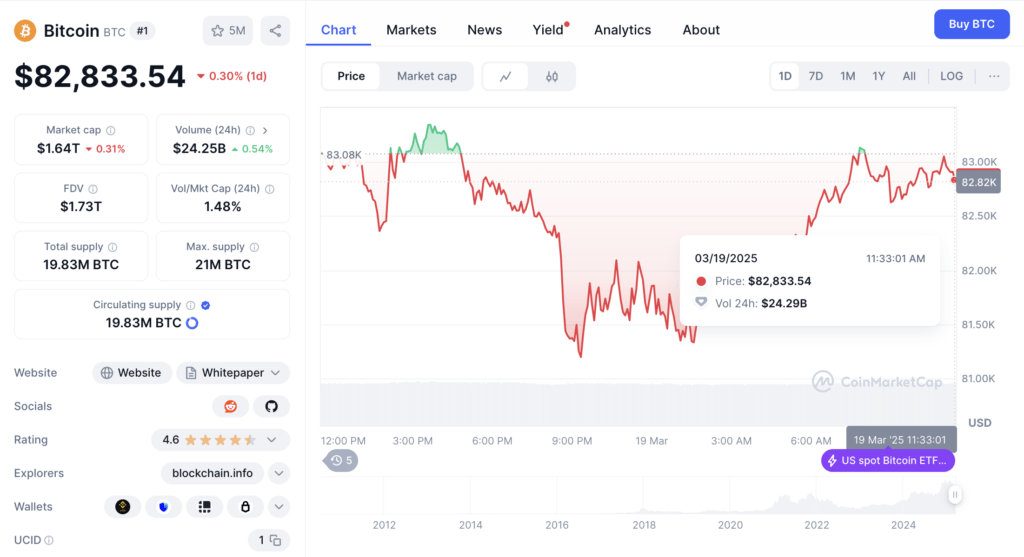Open the chart more options ellipsis

point(994,76)
